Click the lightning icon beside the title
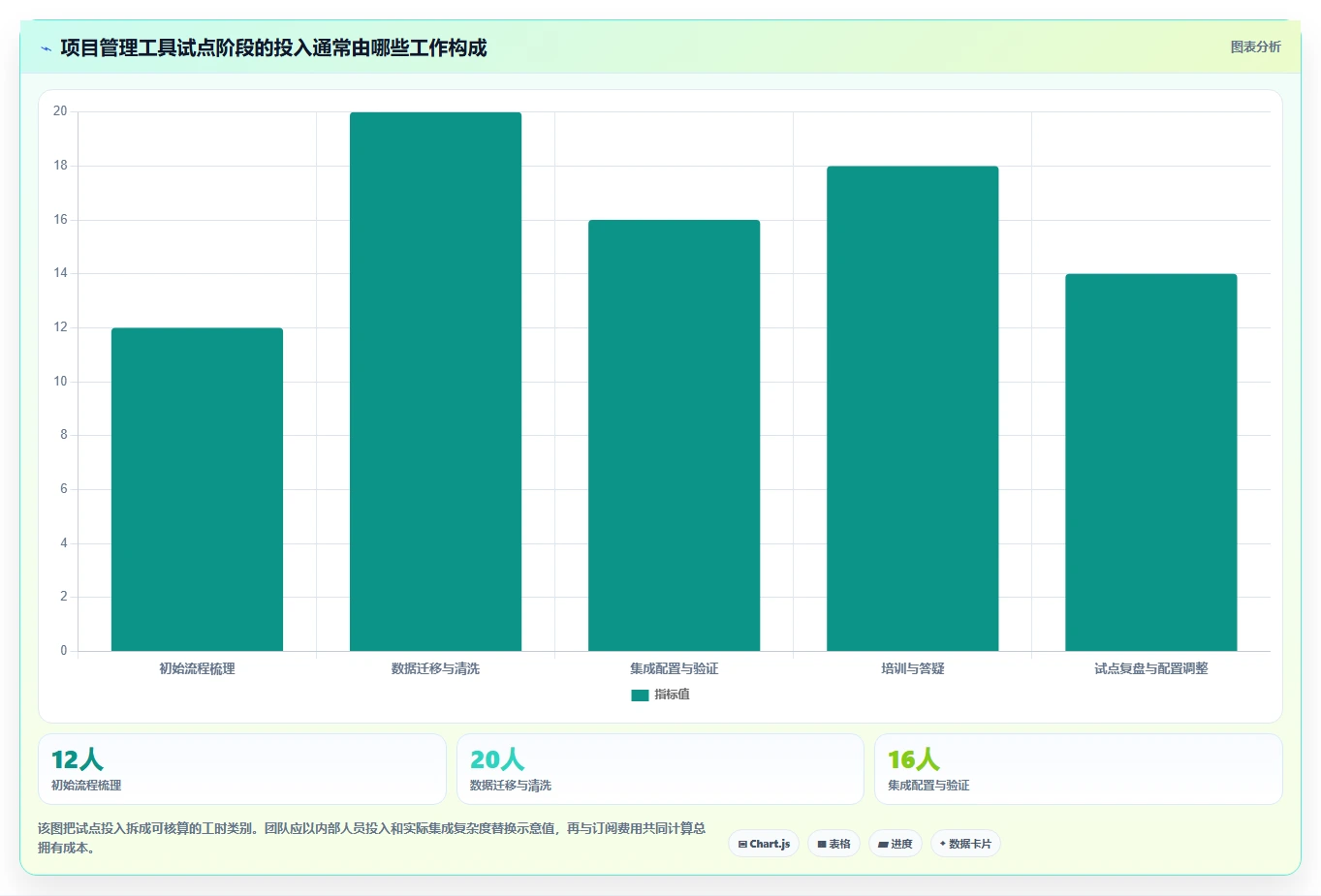 46,48
